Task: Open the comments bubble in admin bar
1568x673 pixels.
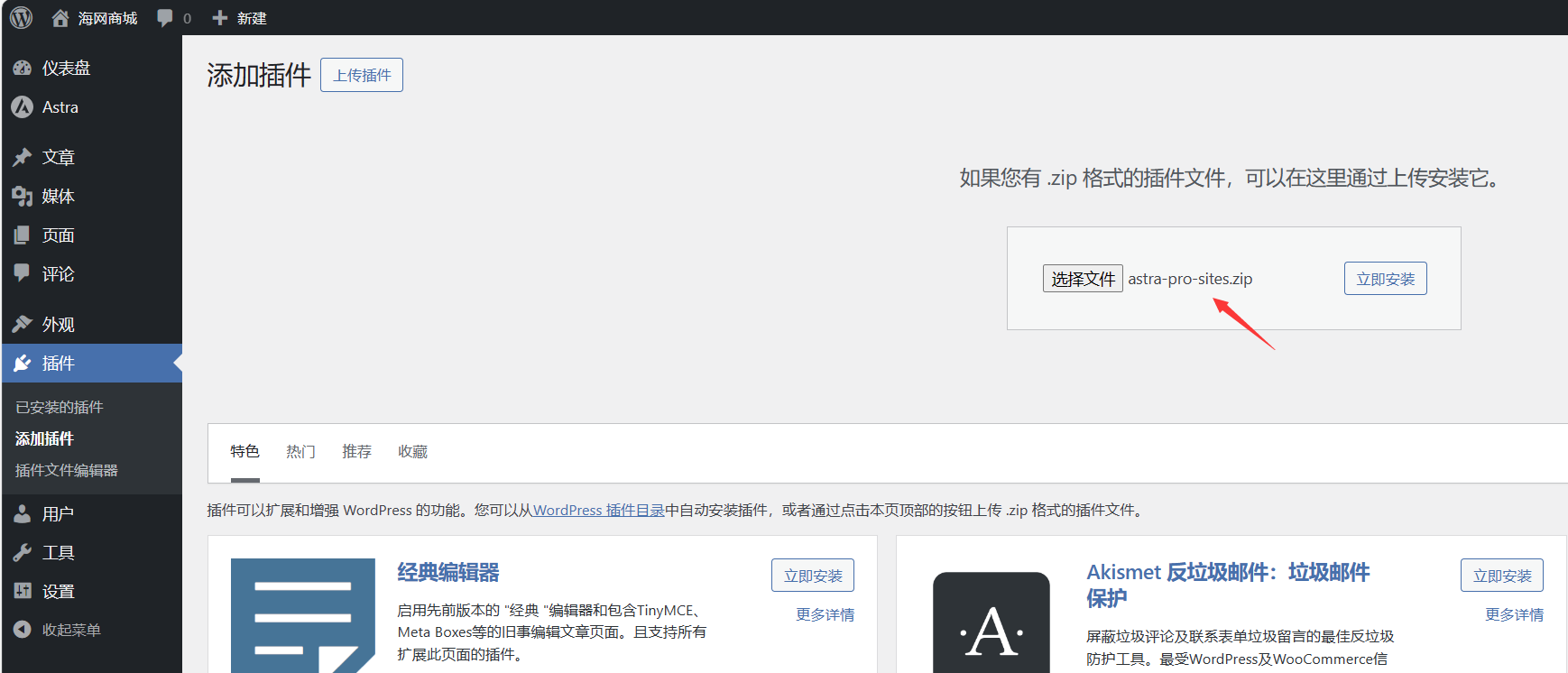Action: click(164, 17)
